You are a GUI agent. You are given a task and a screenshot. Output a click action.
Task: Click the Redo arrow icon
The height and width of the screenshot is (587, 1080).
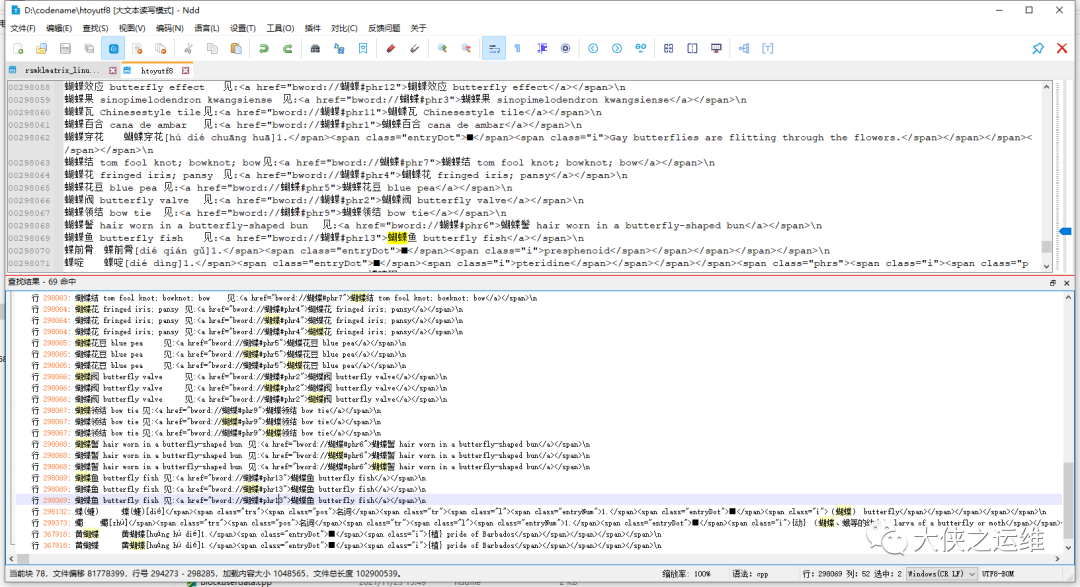pos(287,48)
